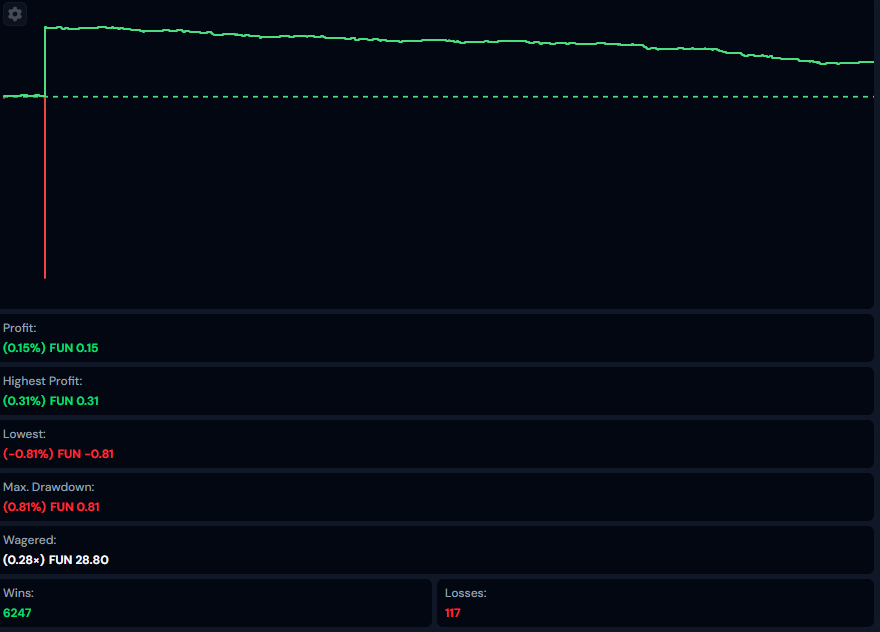Select the Highest Profit label
The width and height of the screenshot is (880, 632).
42,381
